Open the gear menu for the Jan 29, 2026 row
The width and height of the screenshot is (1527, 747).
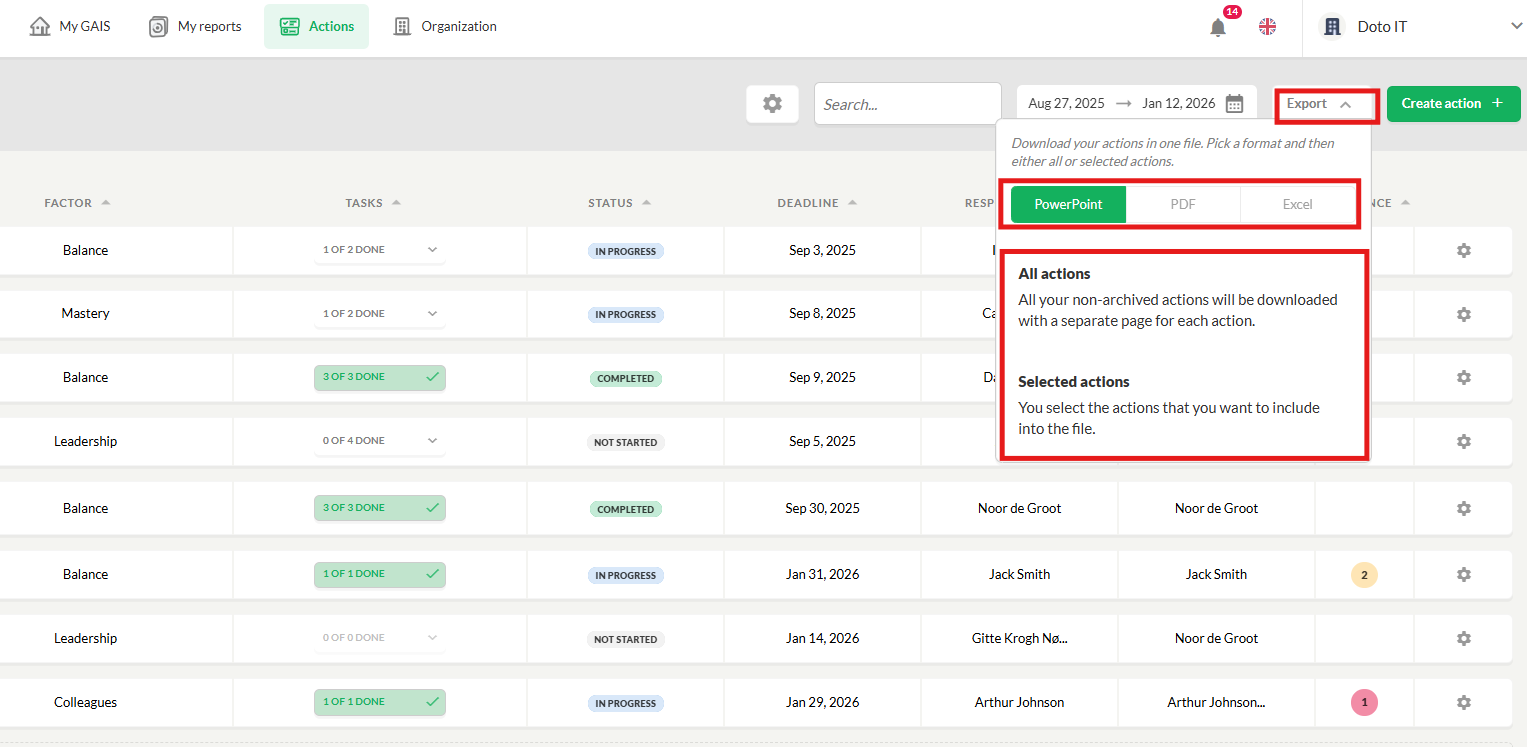[x=1464, y=702]
